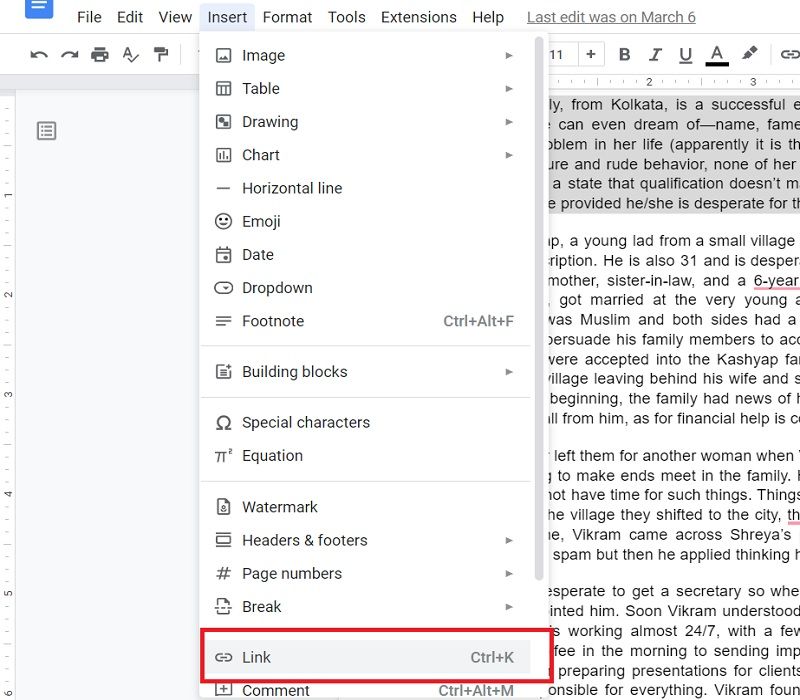Toggle italic formatting

point(655,55)
